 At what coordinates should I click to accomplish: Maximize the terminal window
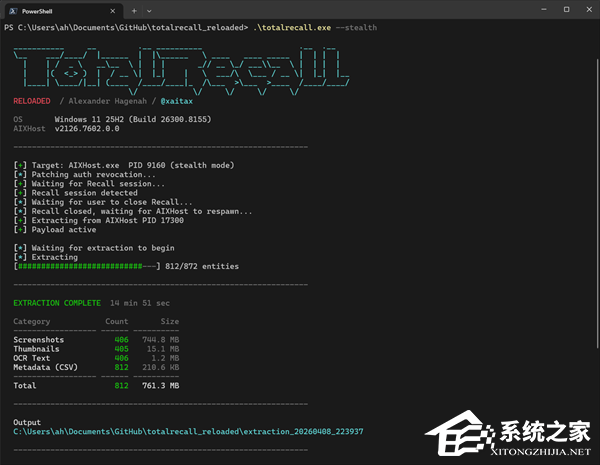[x=566, y=10]
